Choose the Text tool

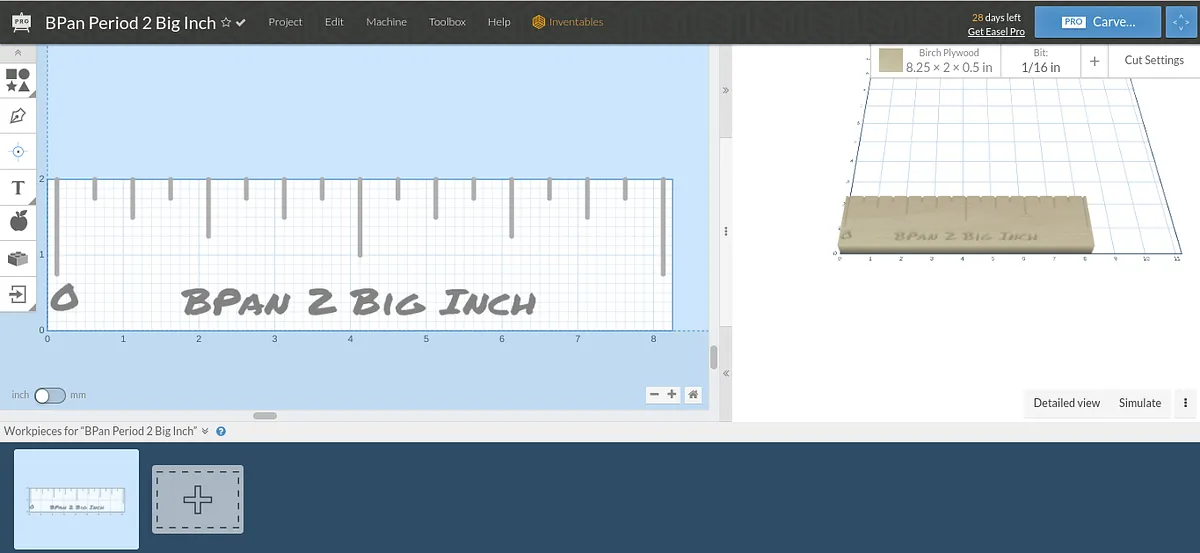[x=18, y=188]
